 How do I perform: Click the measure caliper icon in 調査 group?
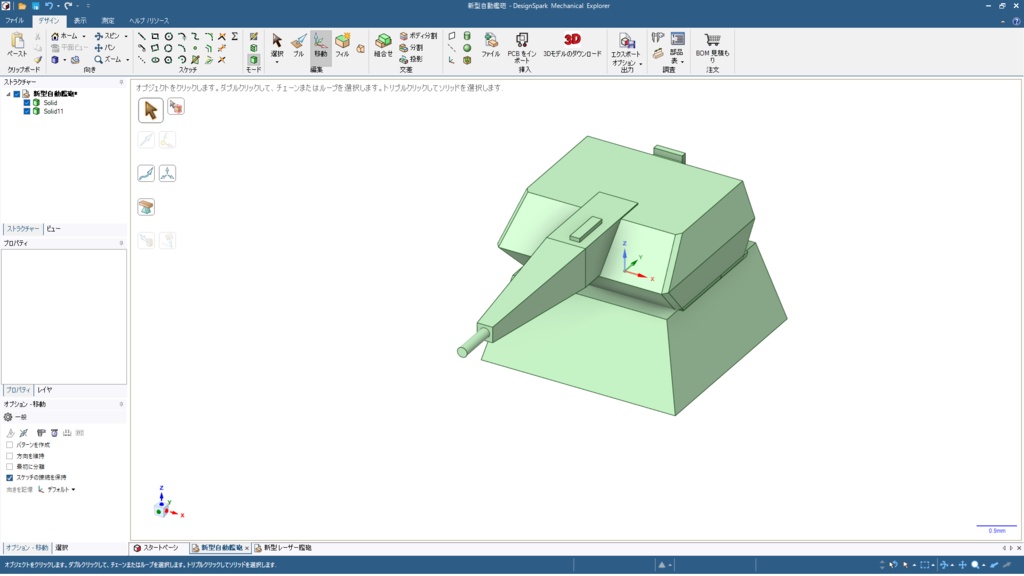click(x=658, y=38)
